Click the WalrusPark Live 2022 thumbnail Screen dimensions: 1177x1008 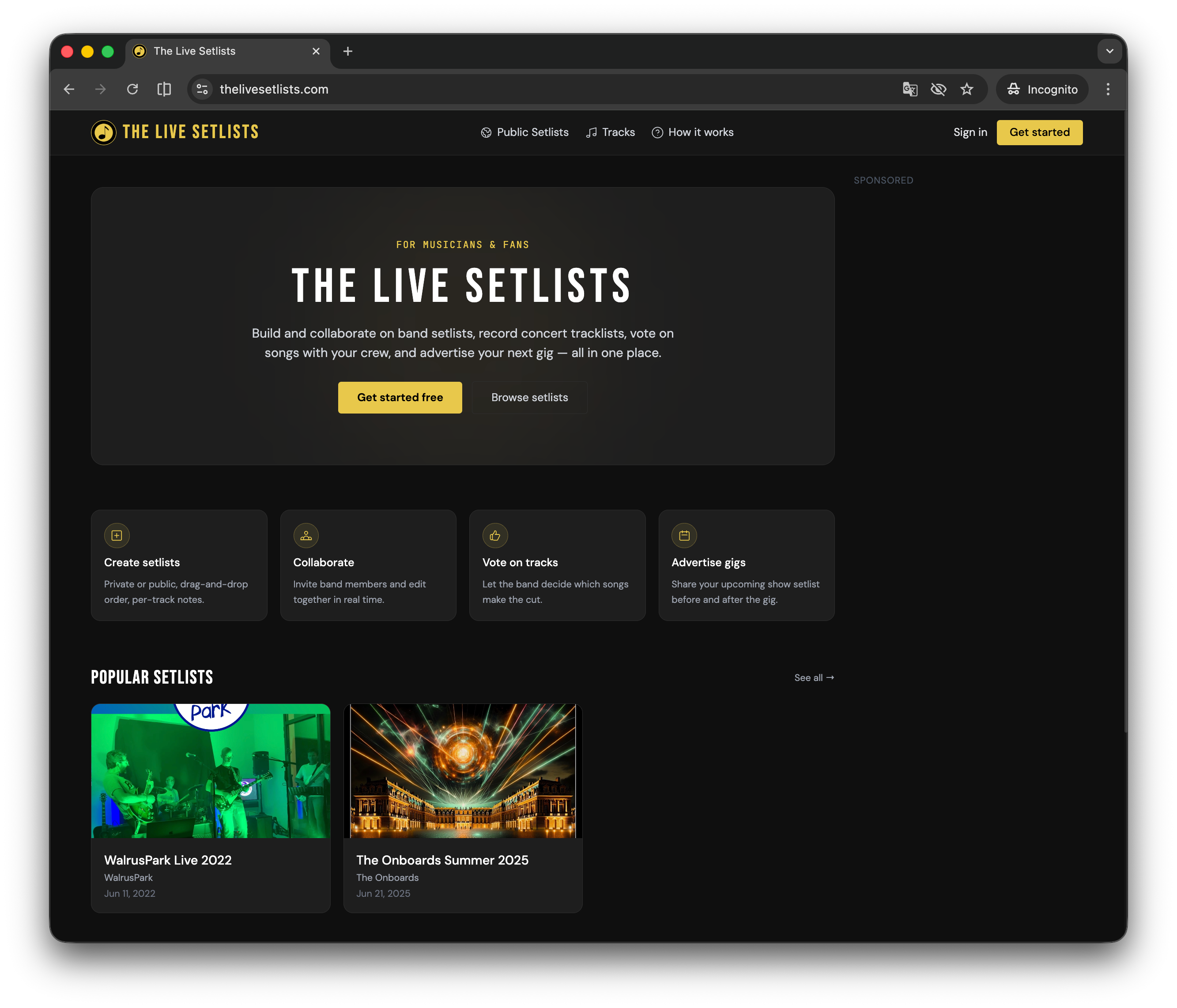(x=210, y=771)
